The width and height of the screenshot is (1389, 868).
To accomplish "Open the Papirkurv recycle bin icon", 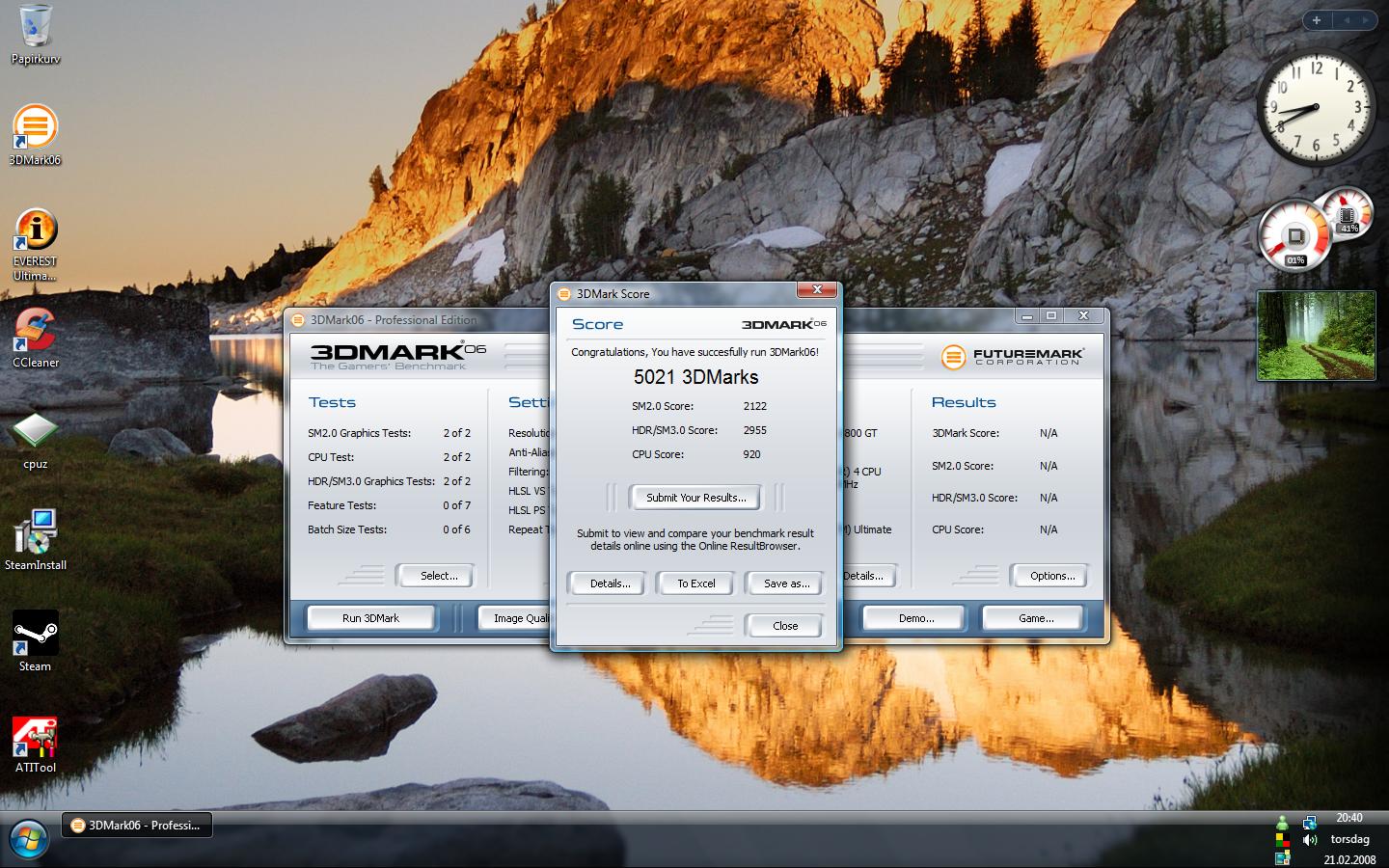I will (x=36, y=35).
